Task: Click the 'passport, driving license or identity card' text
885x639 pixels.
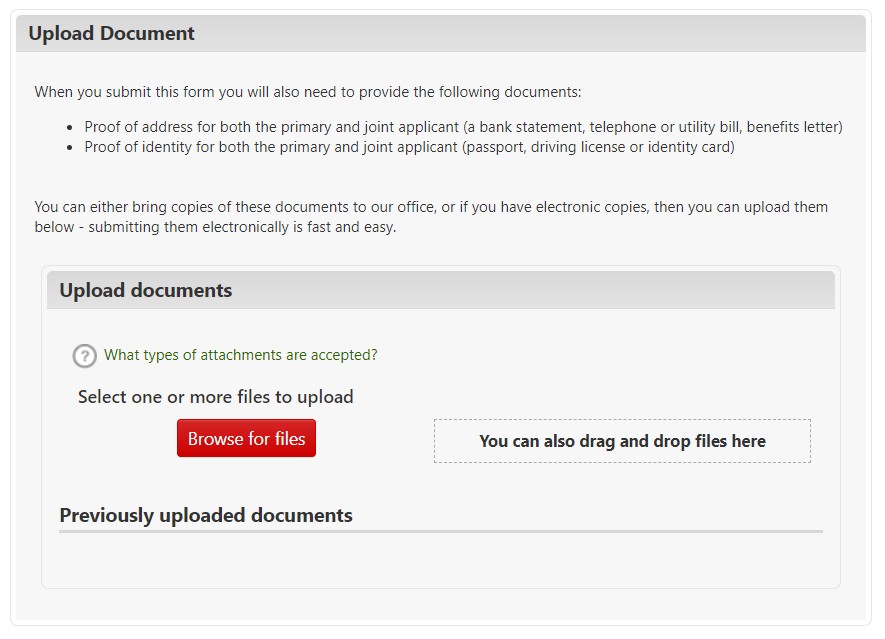Action: [598, 147]
